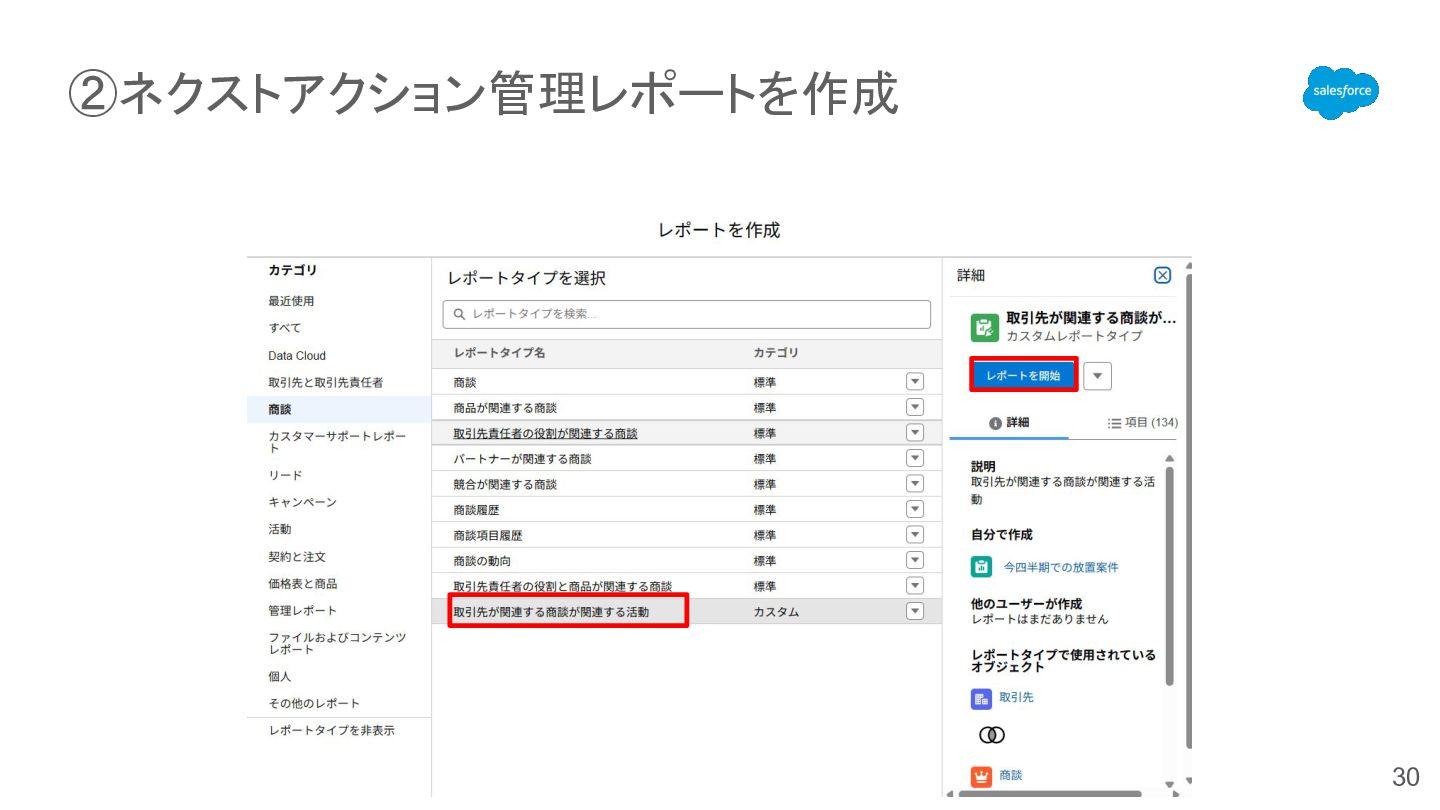Select 管理レポート category
The width and height of the screenshot is (1440, 810).
[302, 611]
